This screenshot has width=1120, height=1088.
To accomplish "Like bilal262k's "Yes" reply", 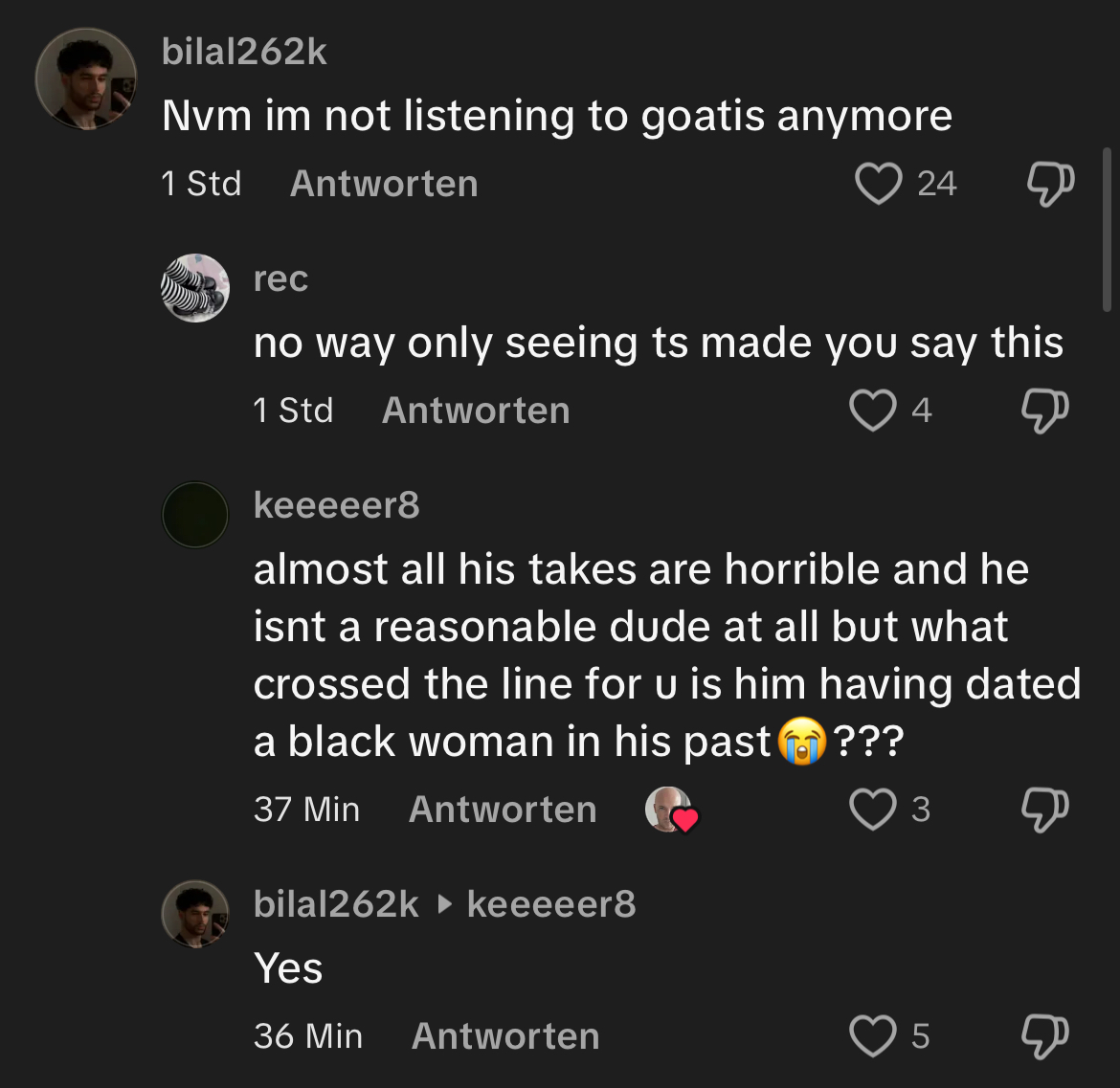I will coord(873,1036).
